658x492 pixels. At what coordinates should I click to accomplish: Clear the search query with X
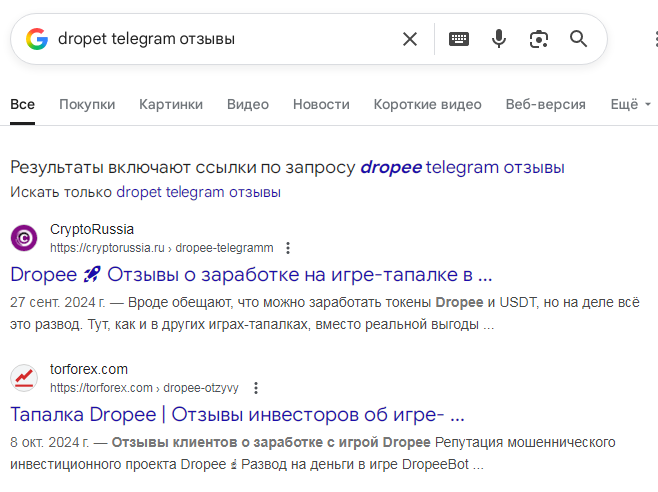coord(410,39)
